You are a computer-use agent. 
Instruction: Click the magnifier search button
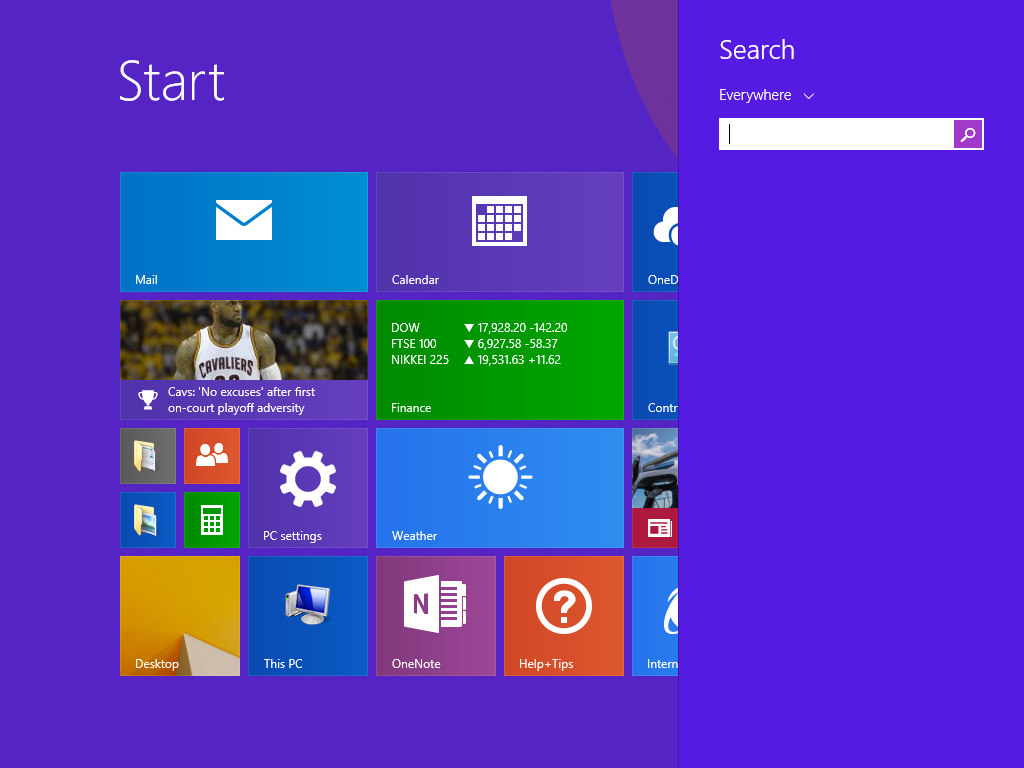coord(968,135)
